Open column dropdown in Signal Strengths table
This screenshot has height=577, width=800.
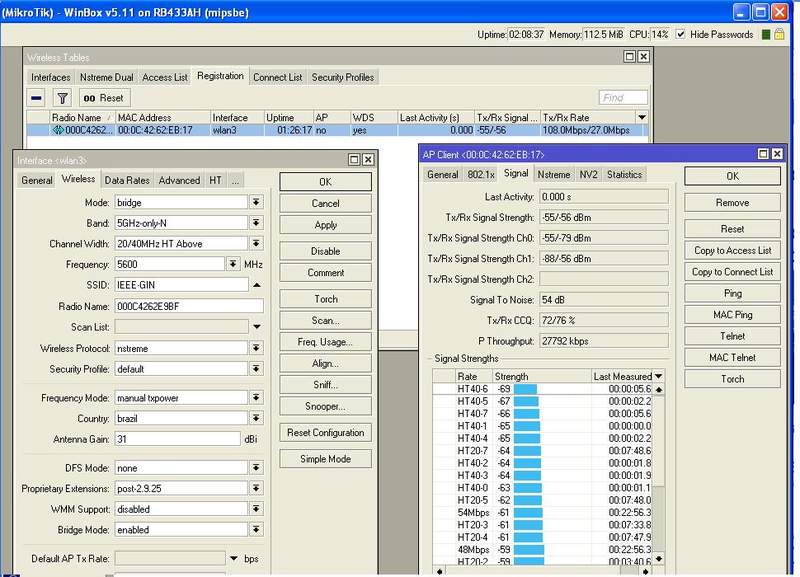(x=659, y=376)
